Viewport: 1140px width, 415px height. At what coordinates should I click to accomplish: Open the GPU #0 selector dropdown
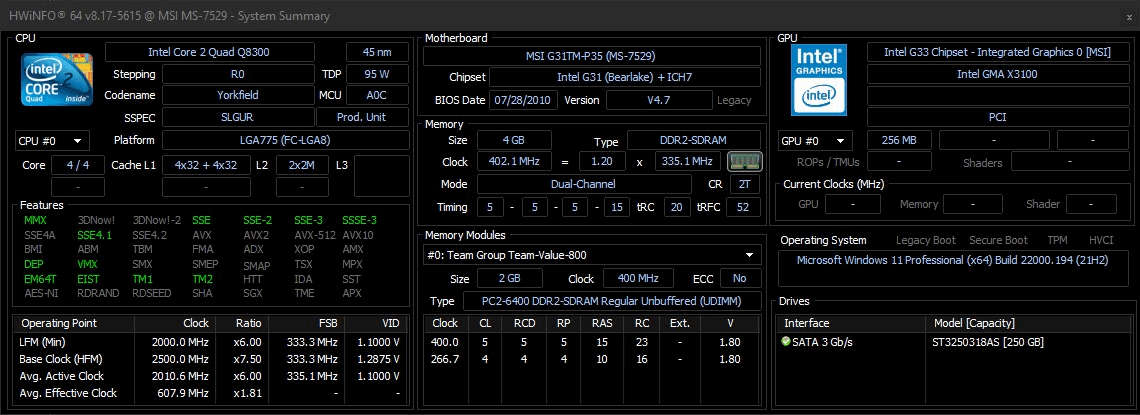815,141
